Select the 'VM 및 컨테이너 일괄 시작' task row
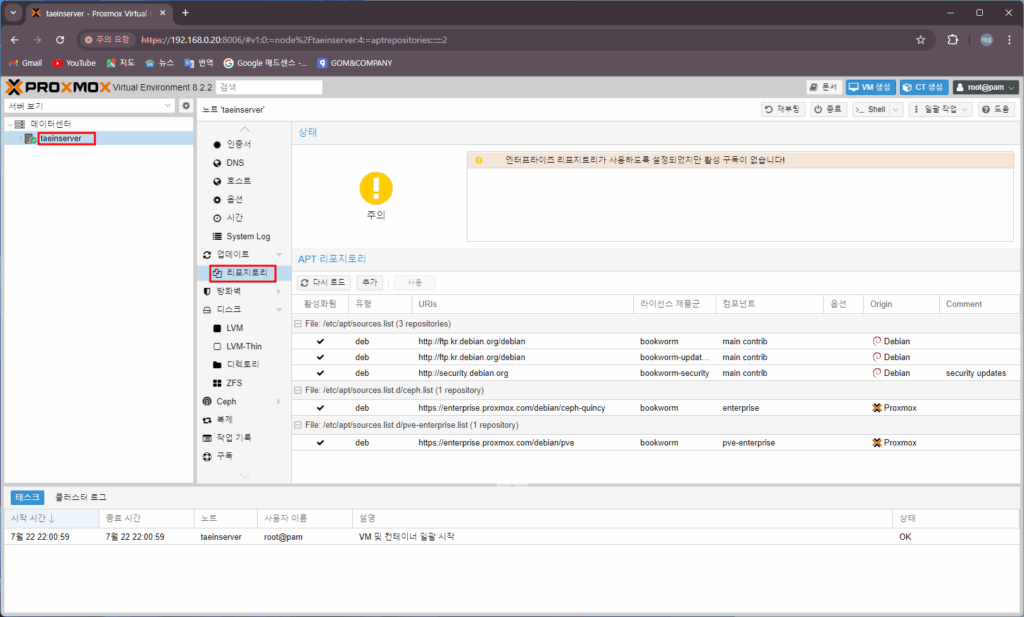1024x617 pixels. point(511,537)
